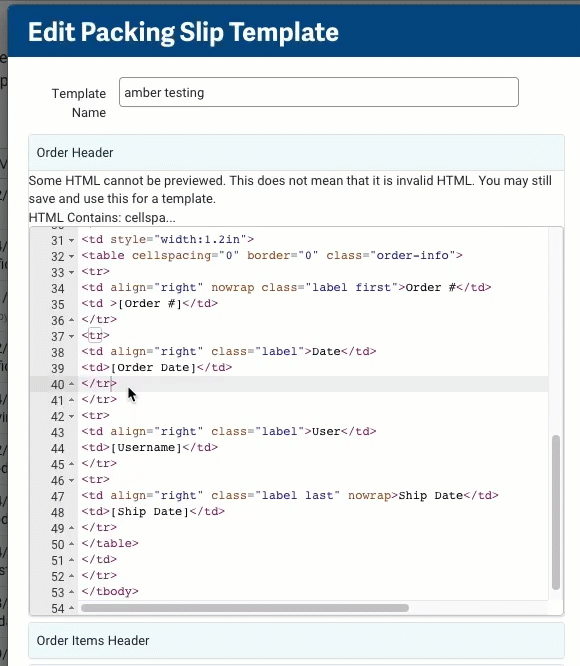
Task: Fold the tr block at line 46
Action: pos(71,480)
